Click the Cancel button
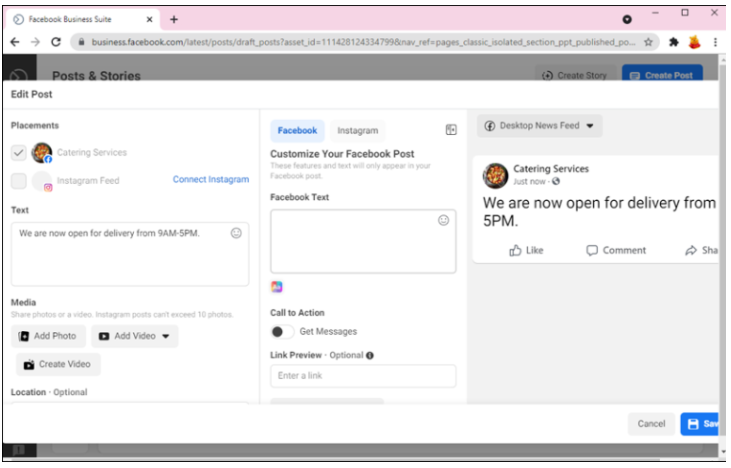The height and width of the screenshot is (468, 731). (651, 424)
